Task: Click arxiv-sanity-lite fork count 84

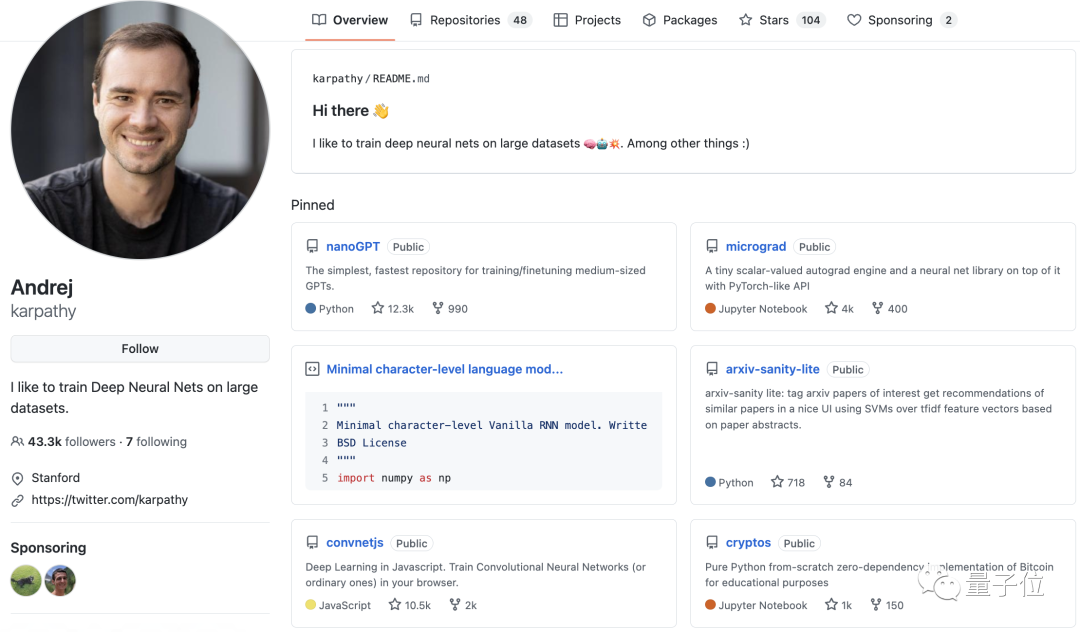Action: [838, 482]
